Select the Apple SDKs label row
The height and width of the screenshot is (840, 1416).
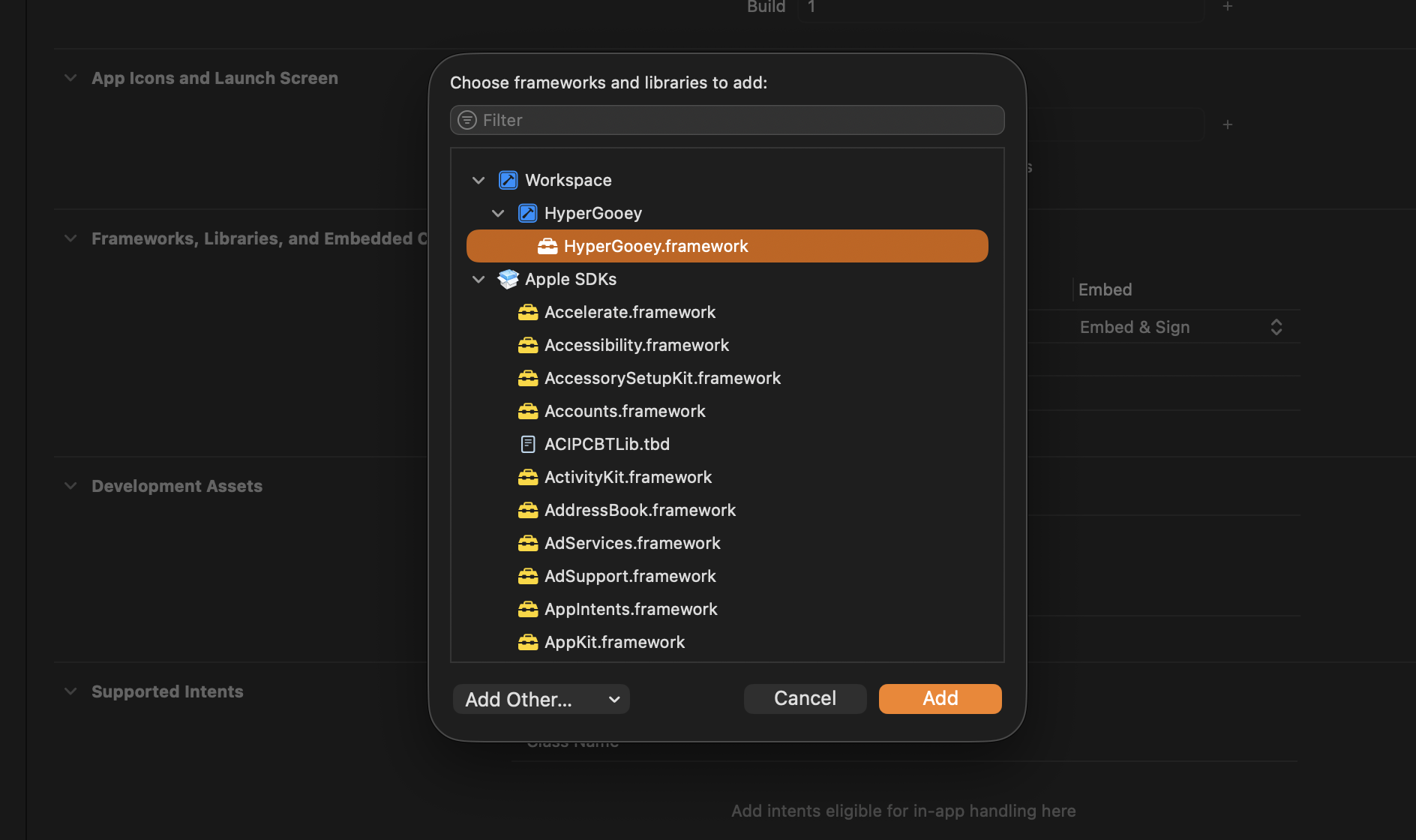[x=727, y=279]
